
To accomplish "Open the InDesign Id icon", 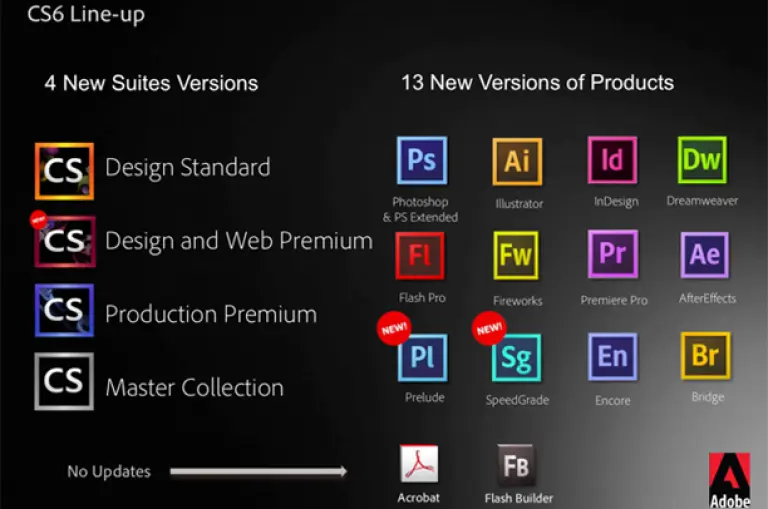I will point(612,162).
